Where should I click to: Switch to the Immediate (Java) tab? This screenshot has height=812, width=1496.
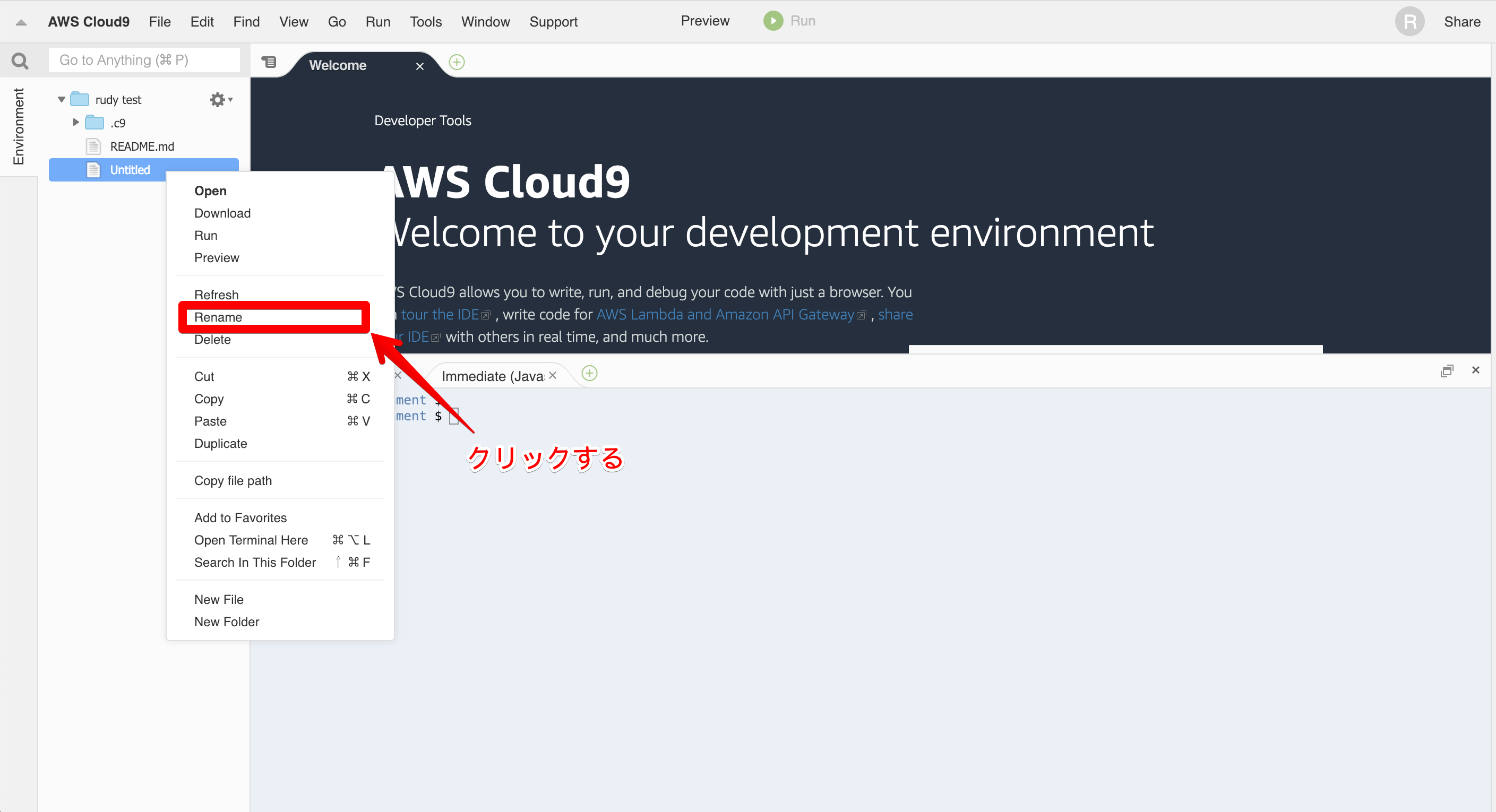(493, 376)
